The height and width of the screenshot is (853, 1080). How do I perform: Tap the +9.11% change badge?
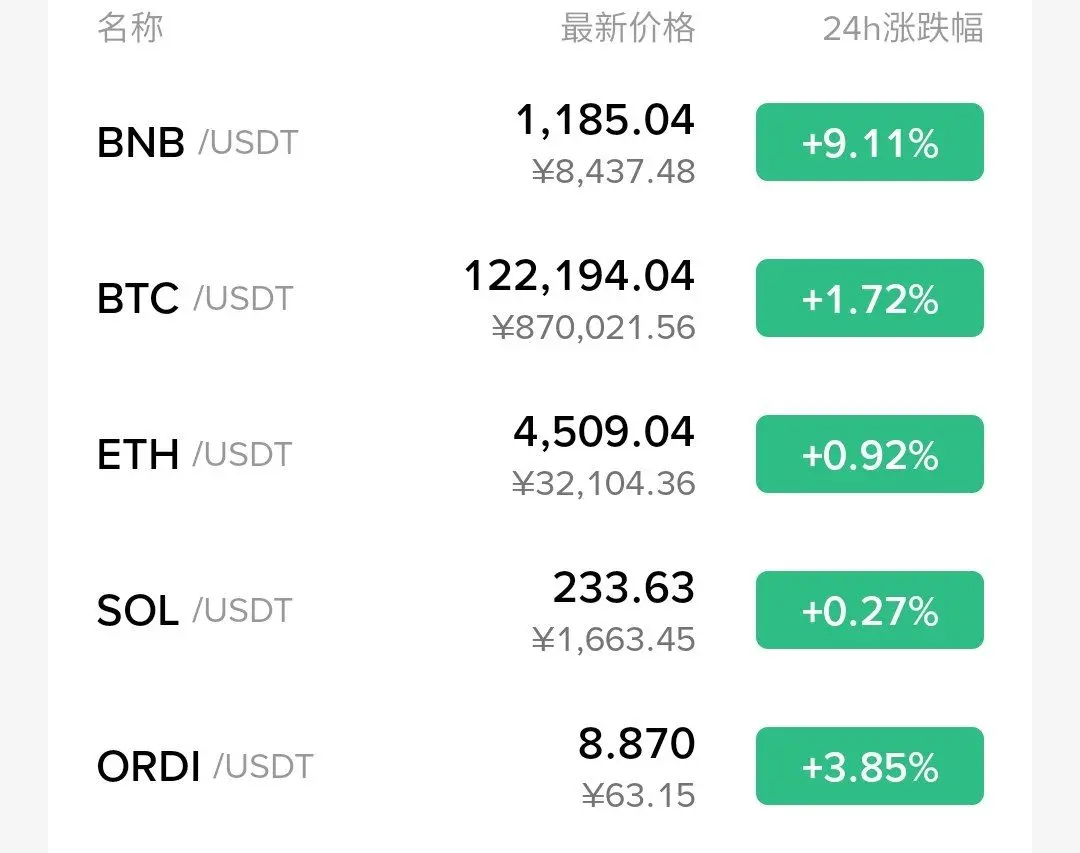click(869, 143)
